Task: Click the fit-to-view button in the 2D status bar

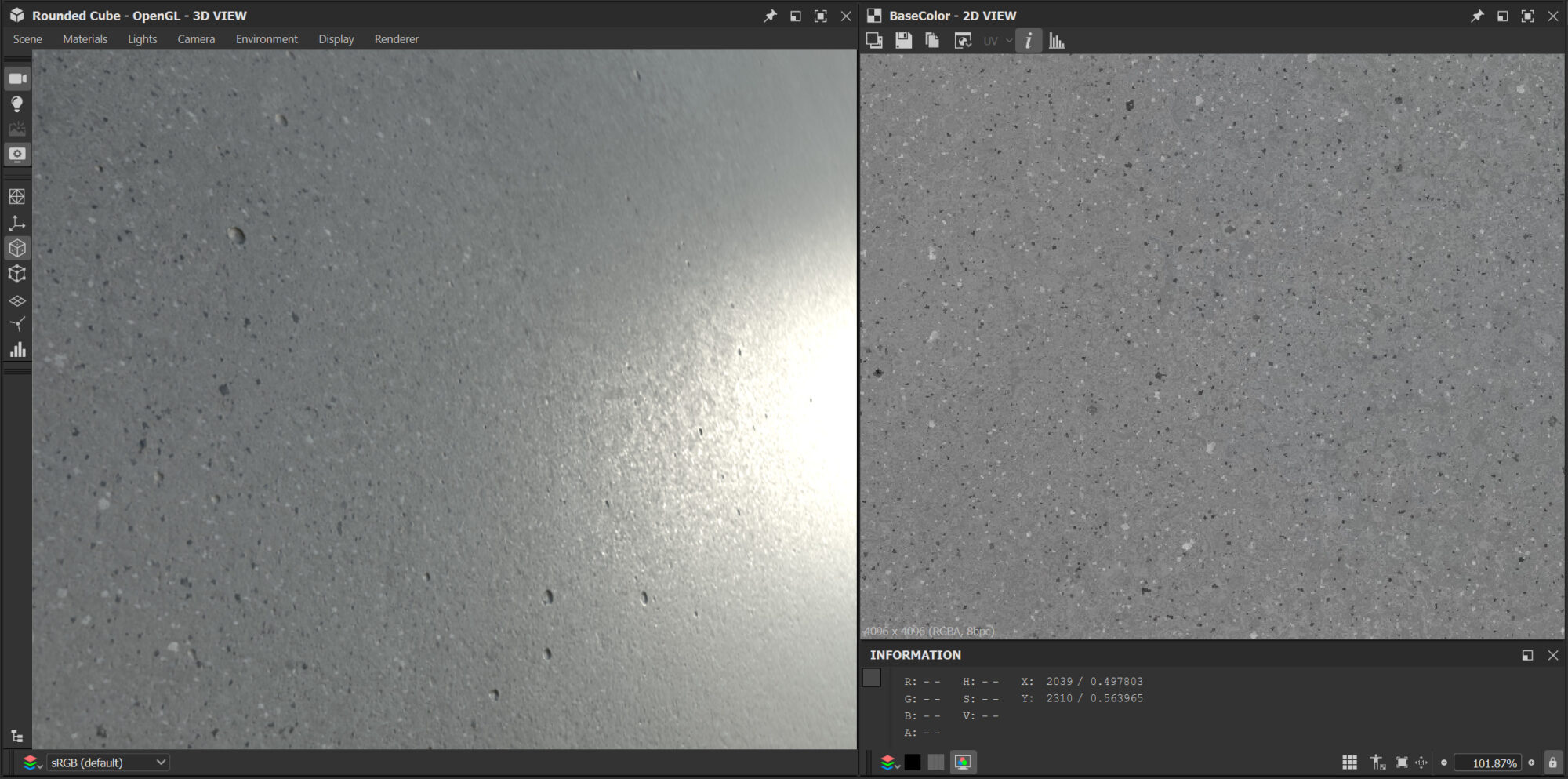Action: [1403, 762]
